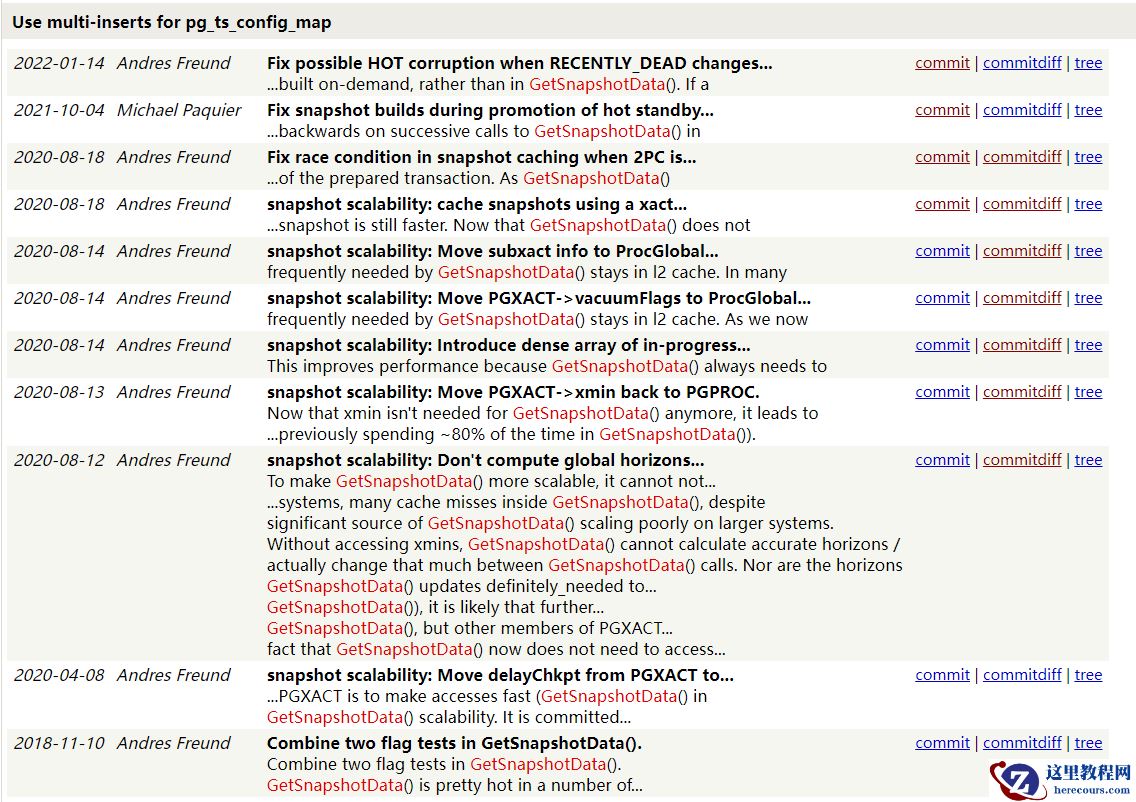View the commitdiff for Michael Paquier's 2021-10-04 commit
Image resolution: width=1136 pixels, height=802 pixels.
point(1021,109)
